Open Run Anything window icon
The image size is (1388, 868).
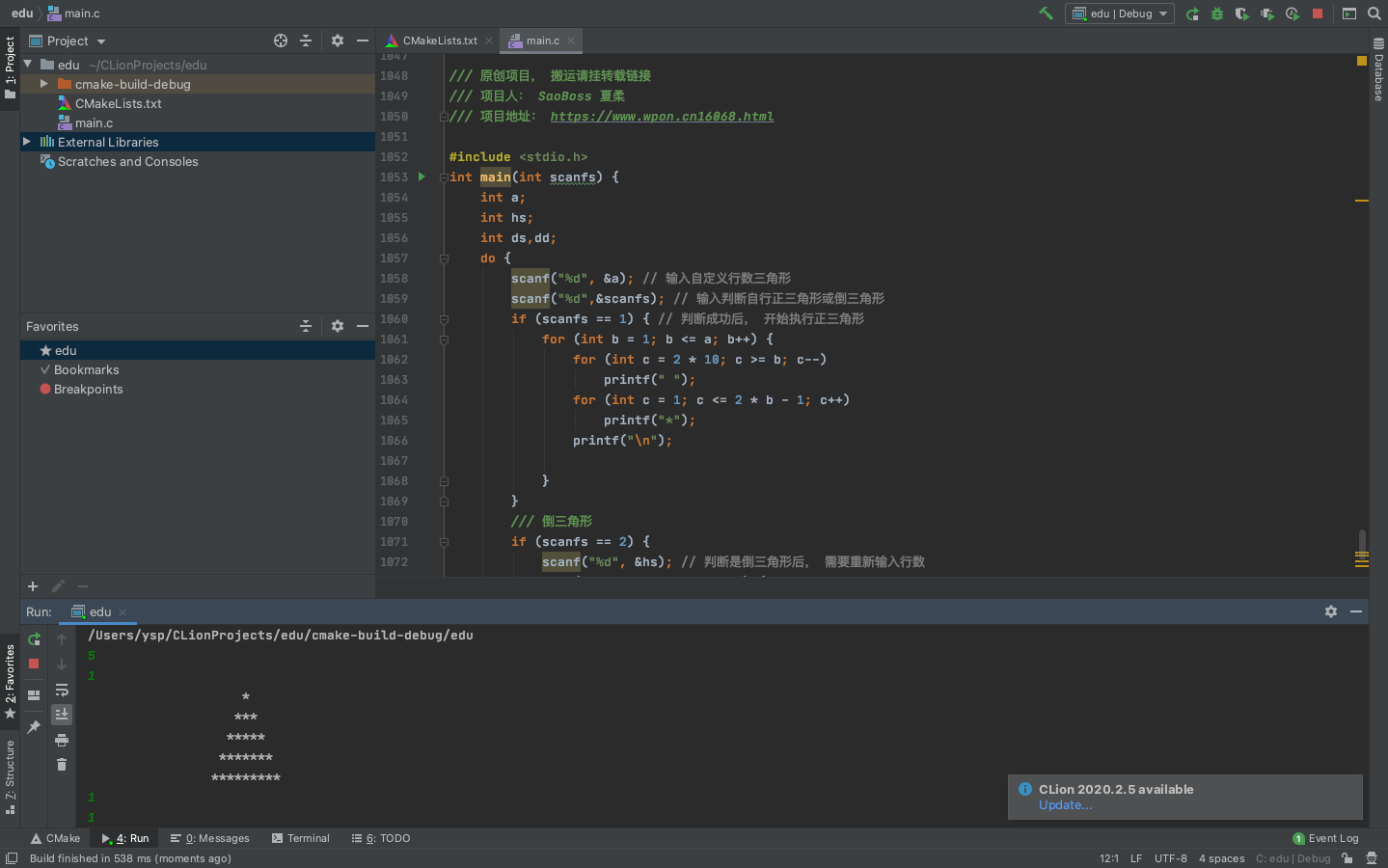pyautogui.click(x=1349, y=14)
